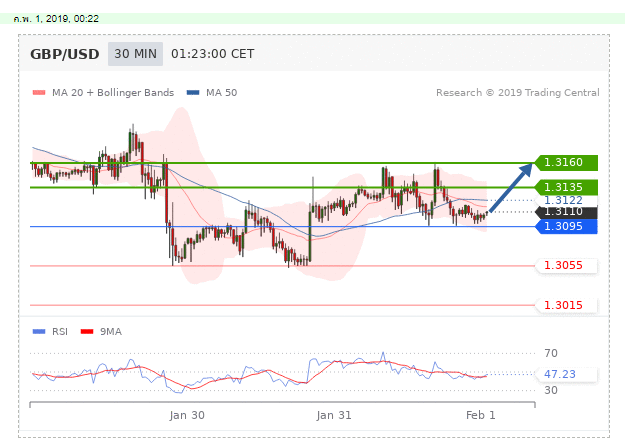Click the Jan 30 date axis label

(x=187, y=415)
